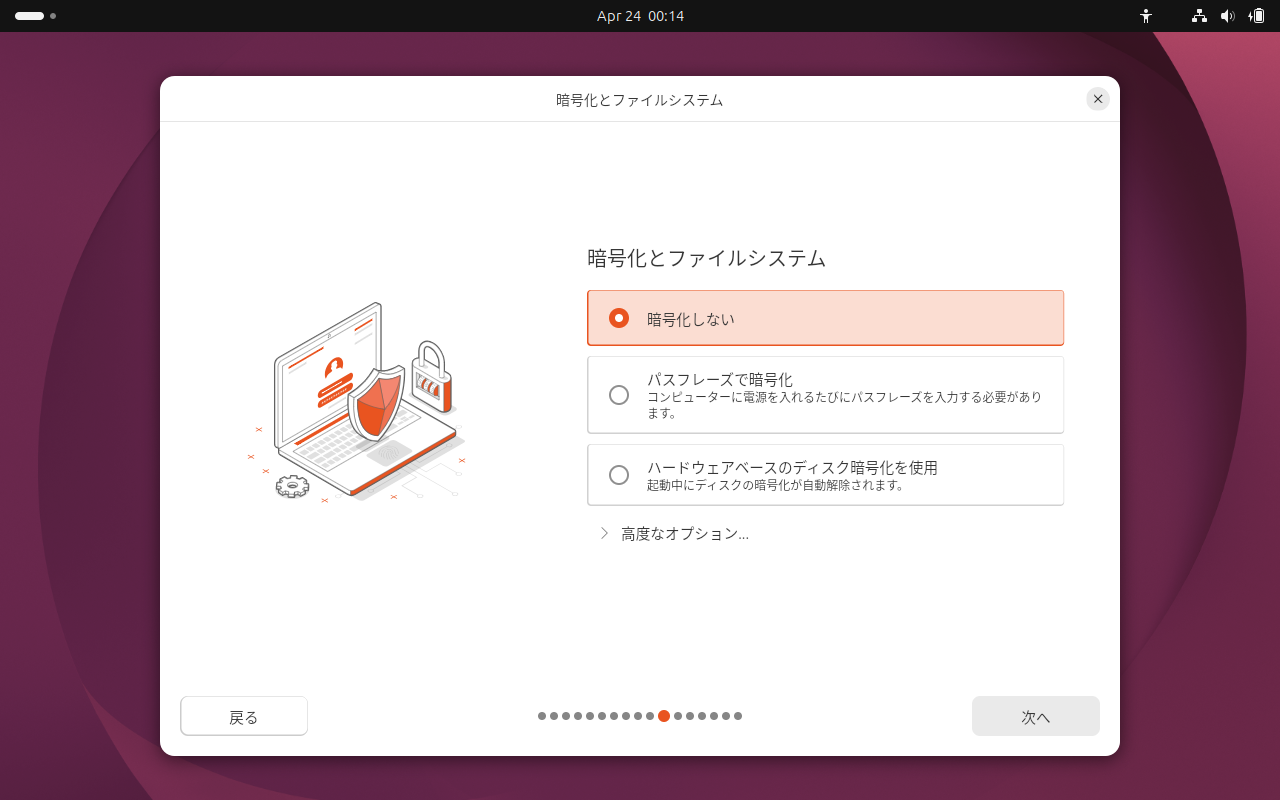The width and height of the screenshot is (1280, 800).
Task: Open the battery status icon
Action: [x=1256, y=15]
